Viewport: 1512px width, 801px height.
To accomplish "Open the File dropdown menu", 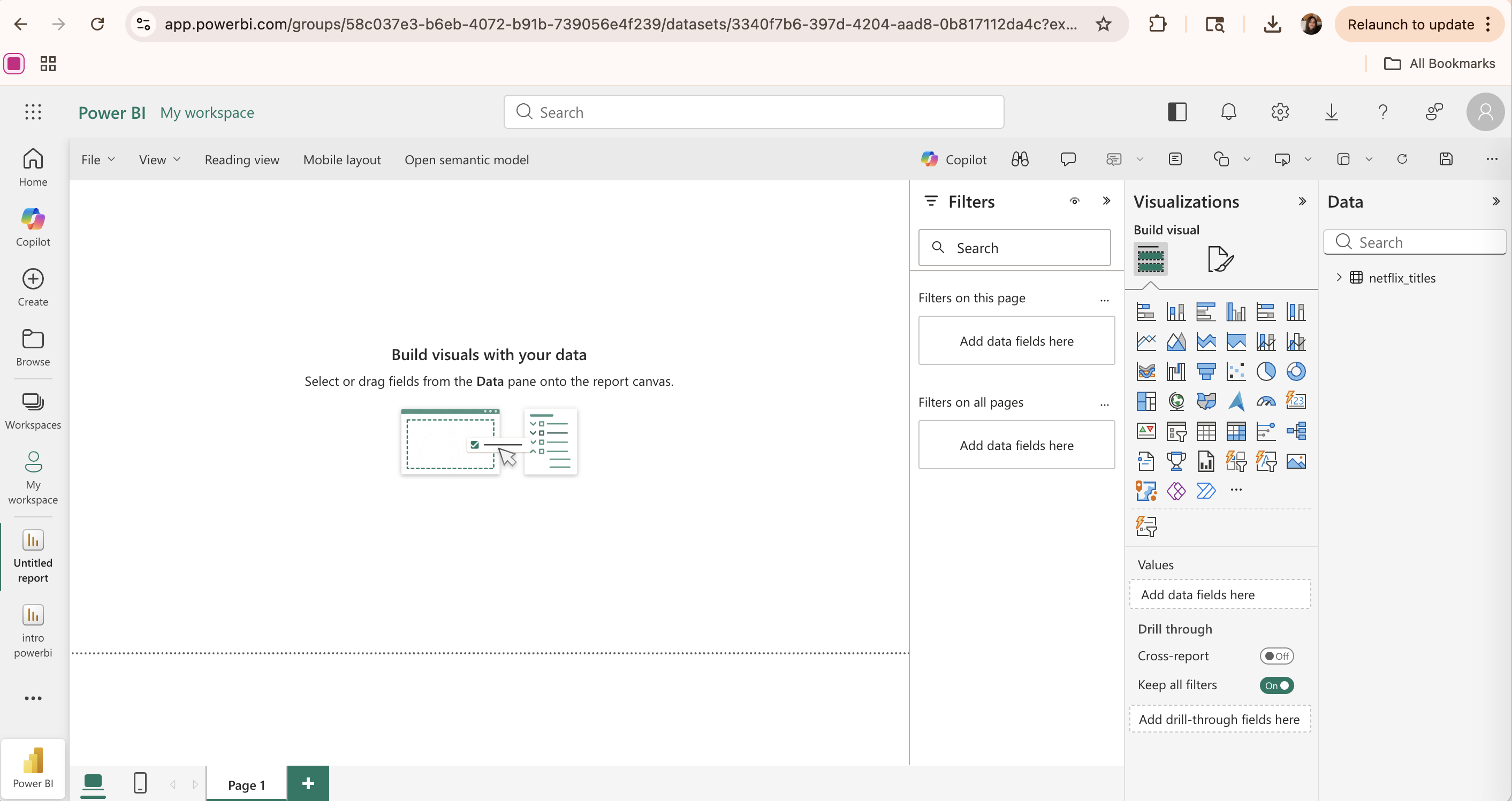I will coord(97,159).
